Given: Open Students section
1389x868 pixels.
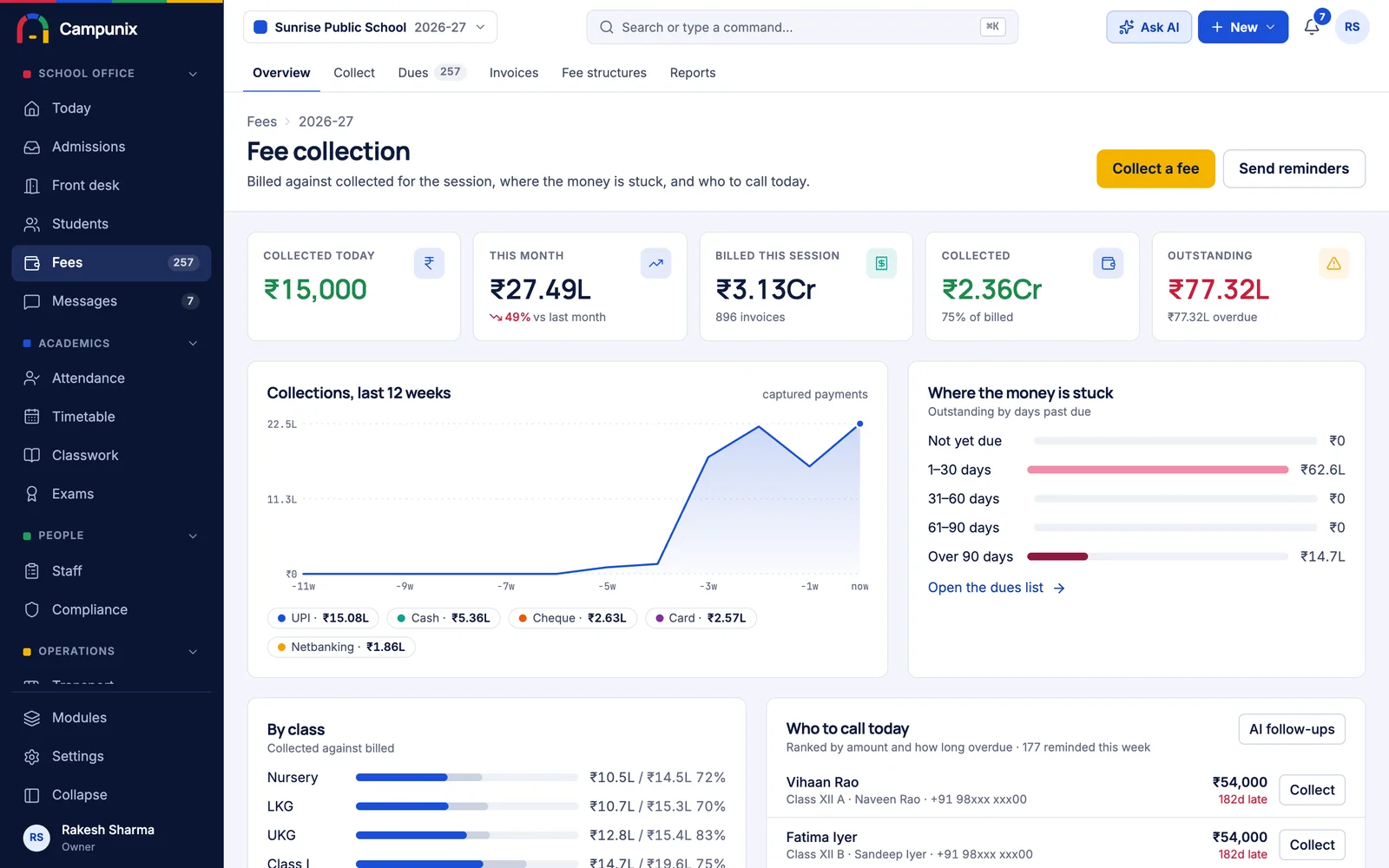Looking at the screenshot, I should pyautogui.click(x=111, y=224).
